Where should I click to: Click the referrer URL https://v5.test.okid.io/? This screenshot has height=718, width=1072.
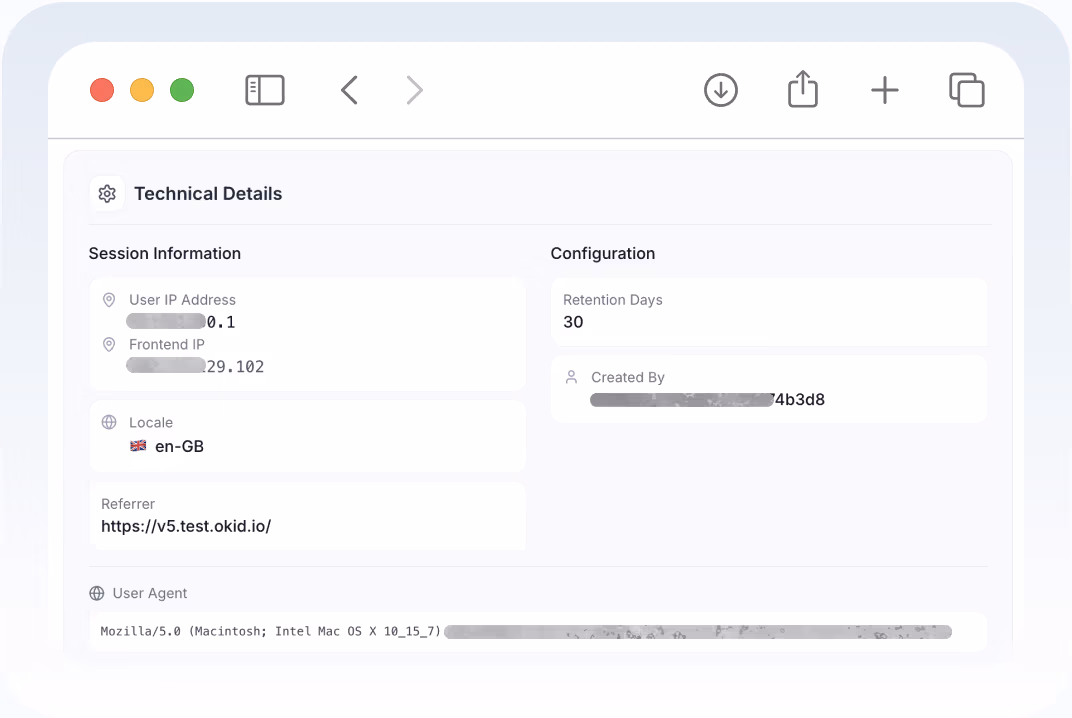(x=186, y=526)
